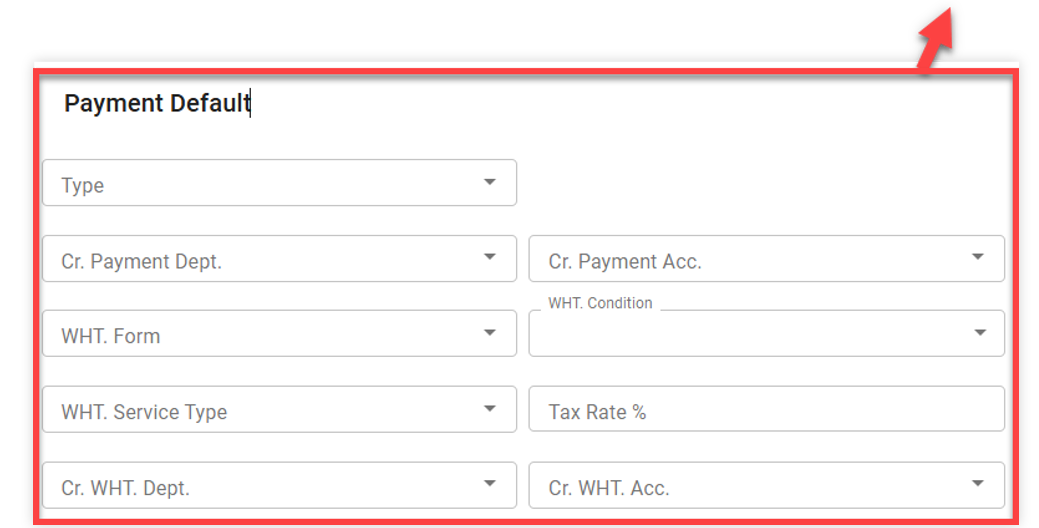Click the caret icon in Cr. WHT. Acc.
This screenshot has height=528, width=1039.
[x=978, y=484]
